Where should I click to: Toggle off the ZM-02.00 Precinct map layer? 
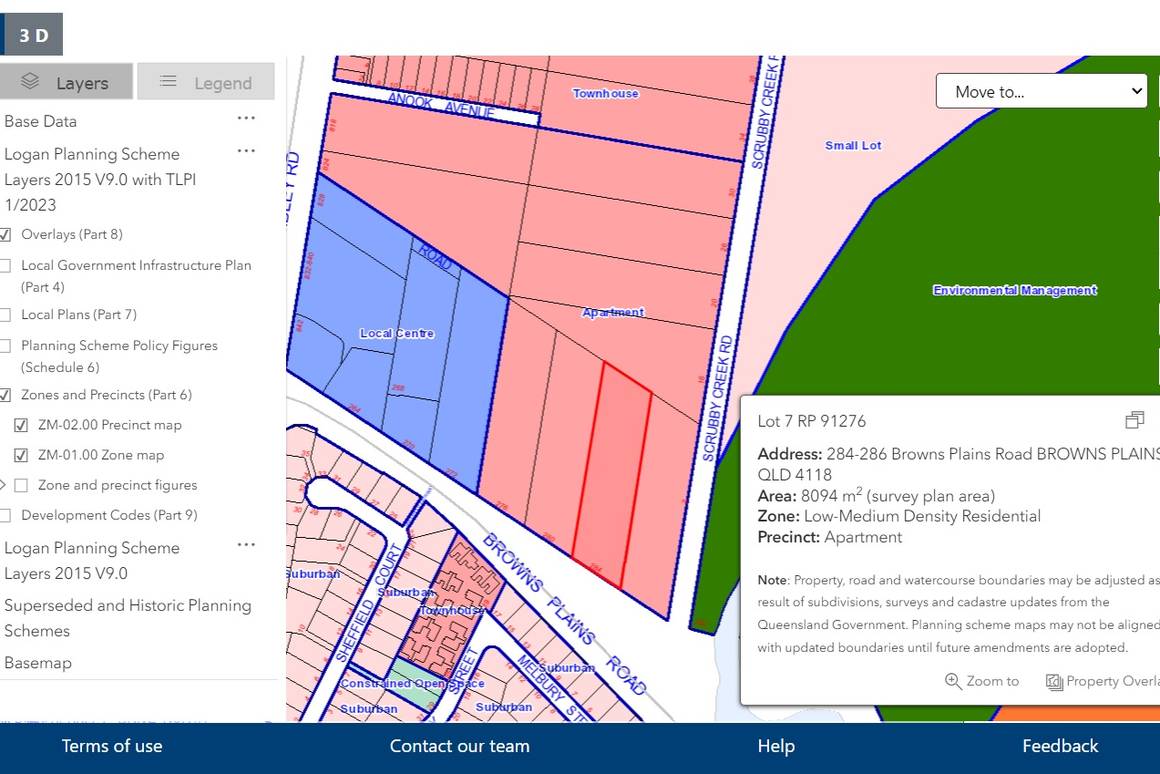pyautogui.click(x=21, y=425)
